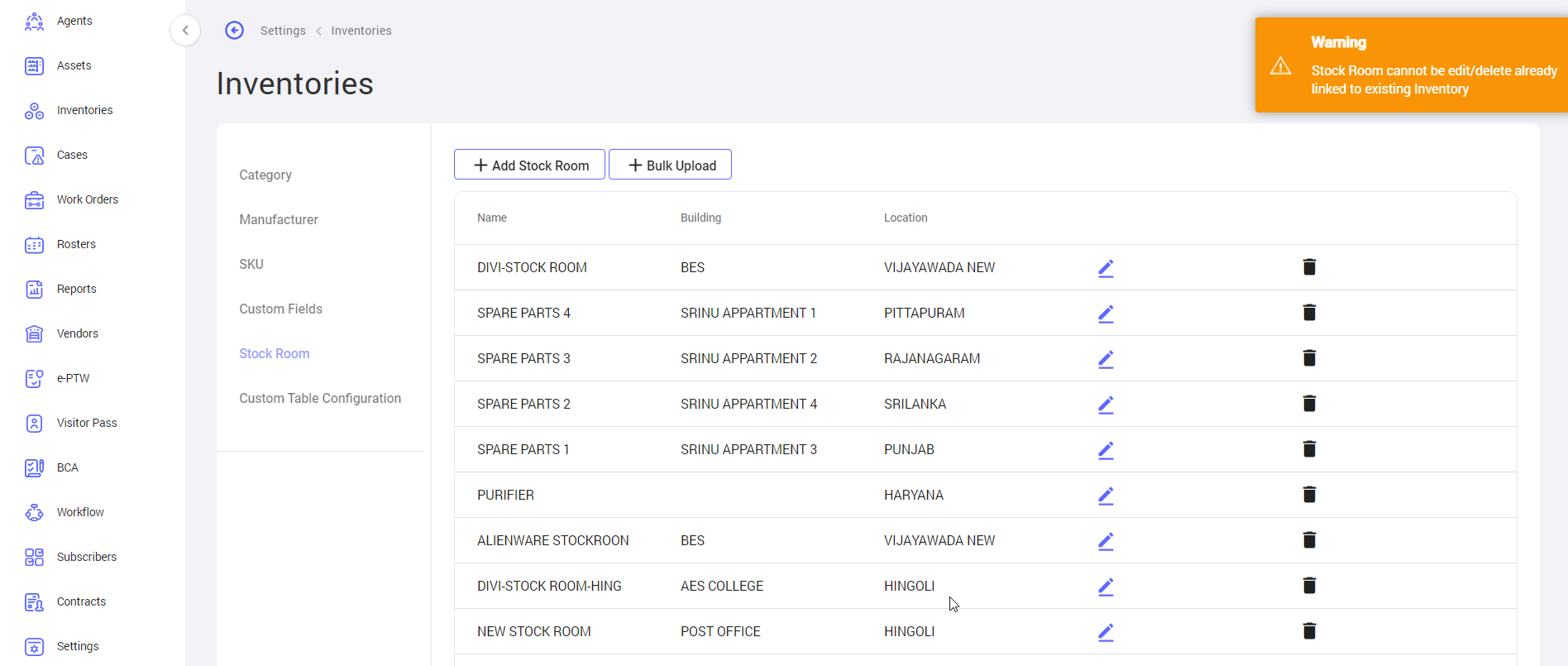Select the Category settings tab
The image size is (1568, 666).
(x=265, y=175)
